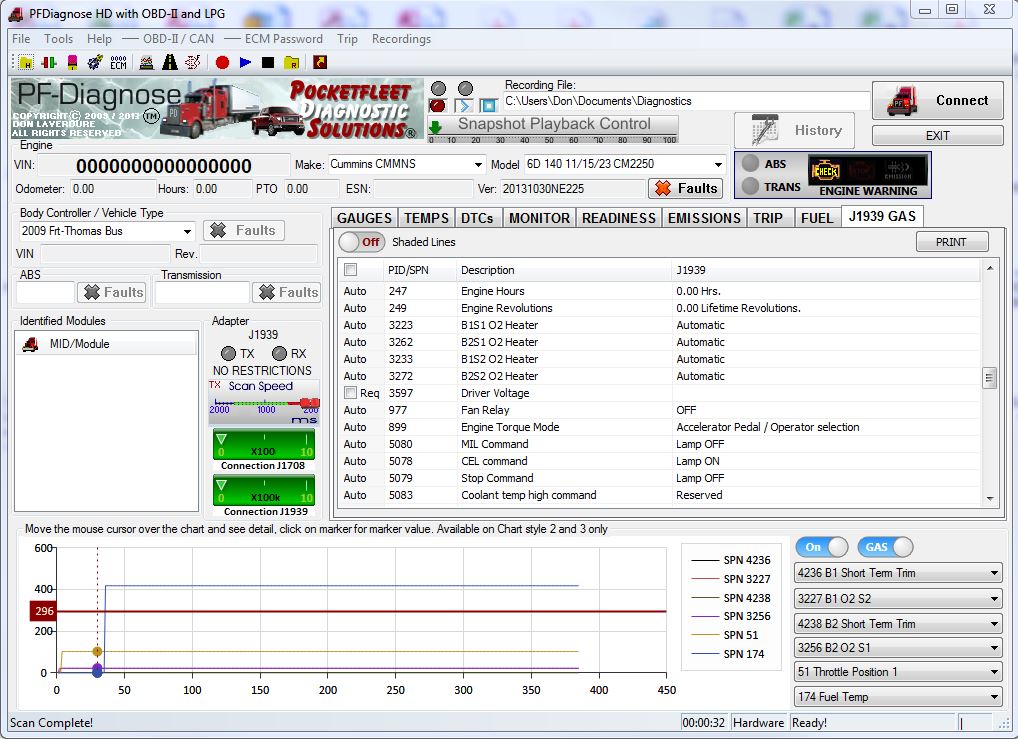1018x739 pixels.
Task: Open the Tools menu
Action: tap(58, 39)
